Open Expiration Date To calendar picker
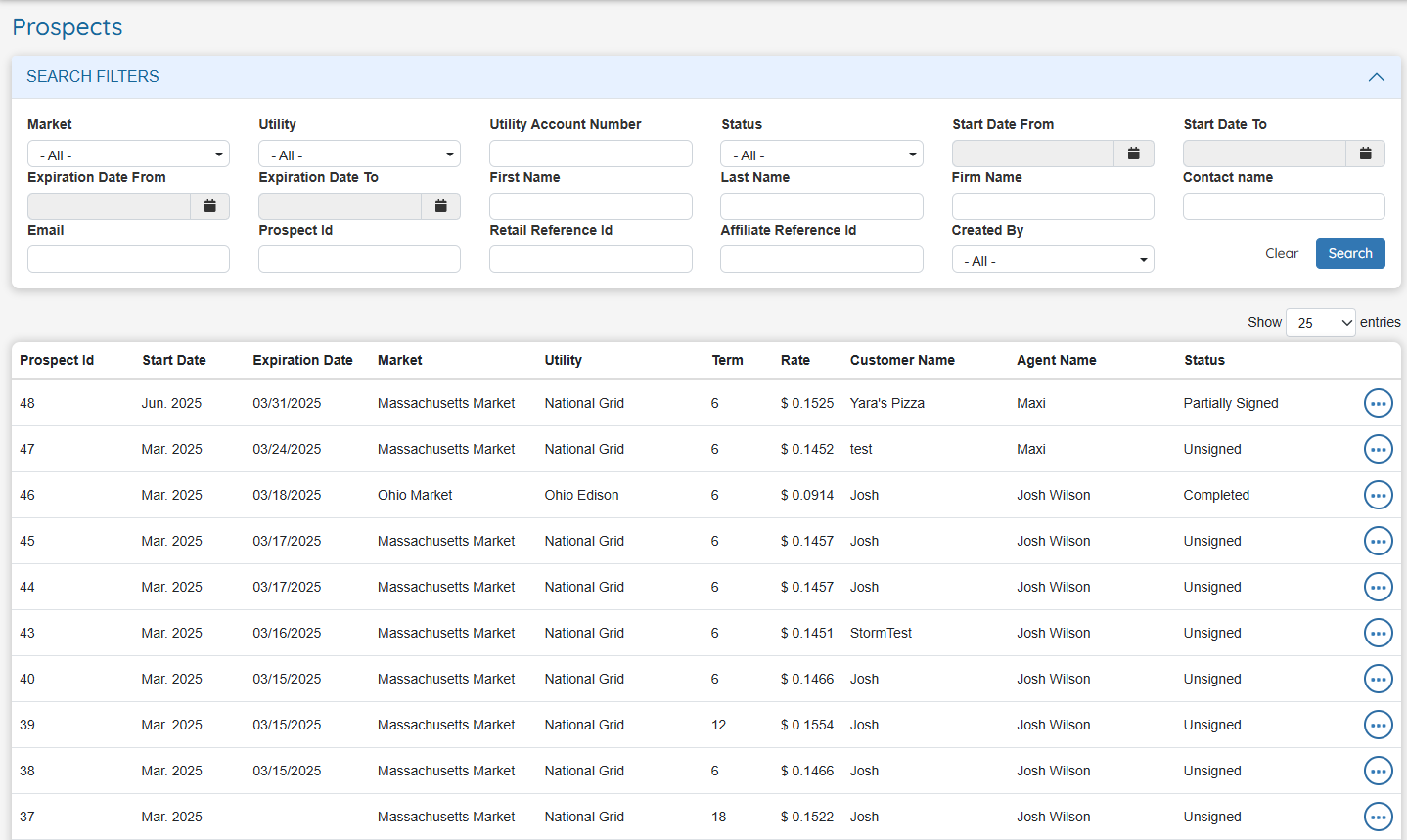The image size is (1407, 840). [440, 206]
